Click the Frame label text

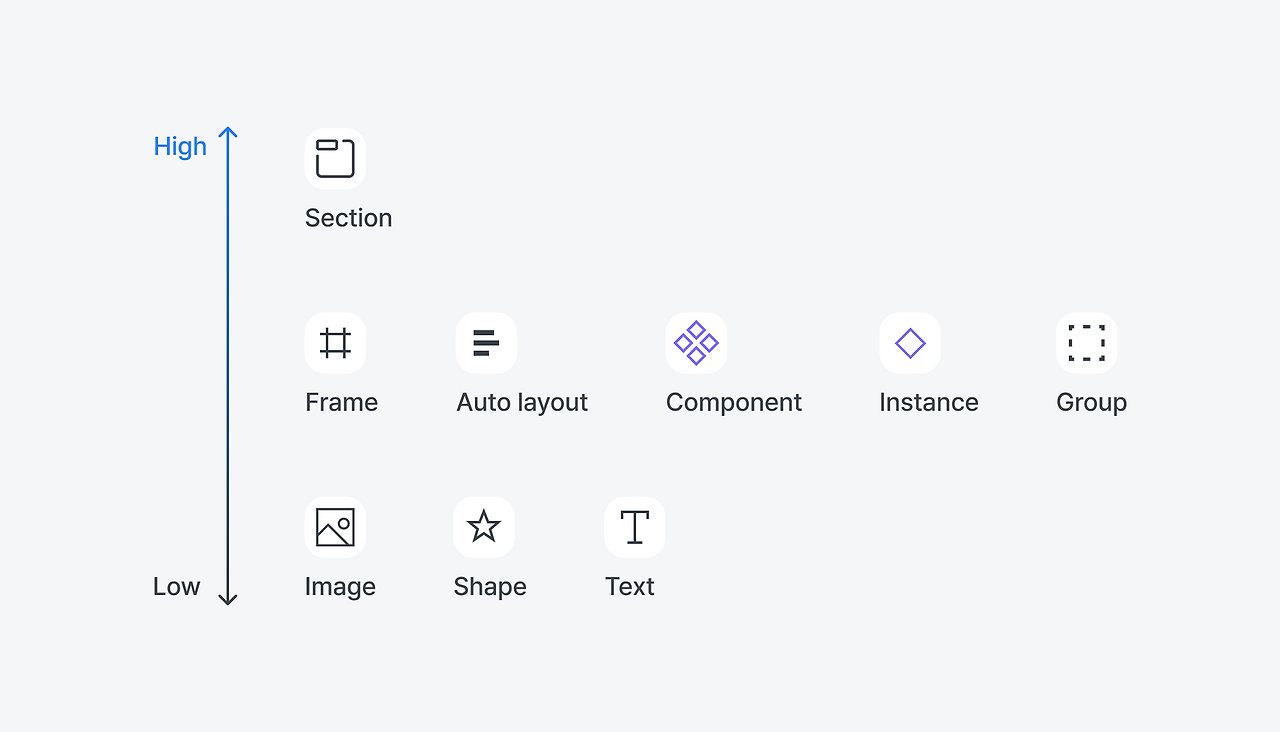tap(341, 402)
